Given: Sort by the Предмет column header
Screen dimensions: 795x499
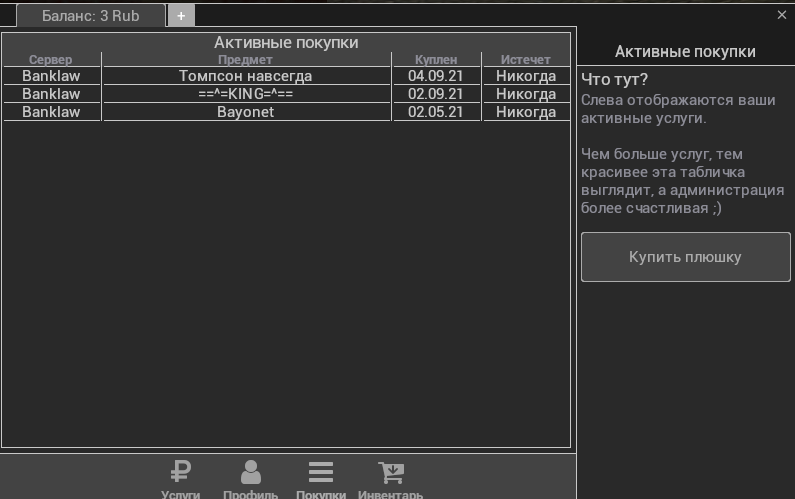Looking at the screenshot, I should 245,60.
